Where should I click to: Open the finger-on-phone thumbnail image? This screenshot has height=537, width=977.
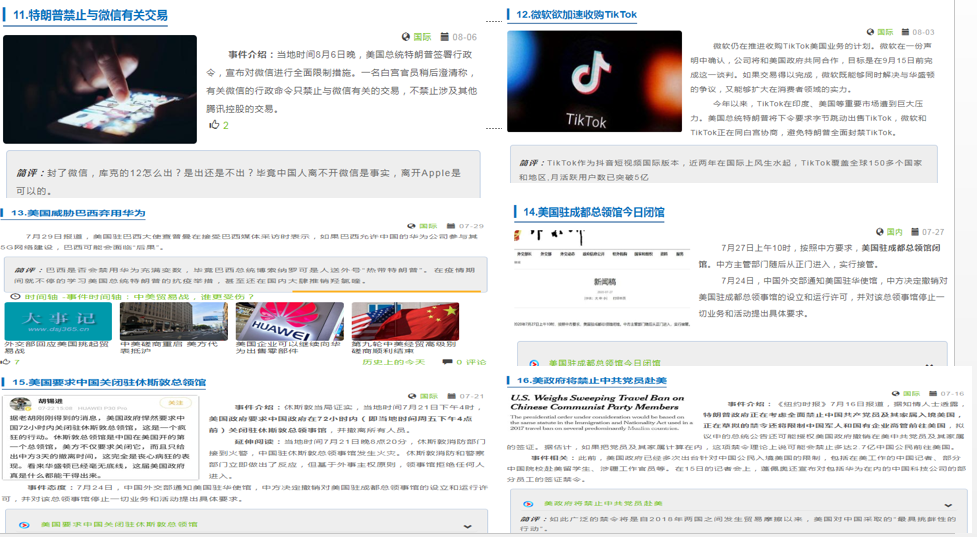(100, 89)
